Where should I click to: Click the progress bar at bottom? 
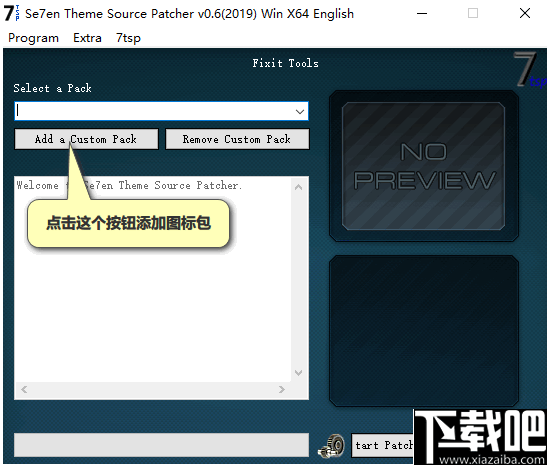pos(161,445)
